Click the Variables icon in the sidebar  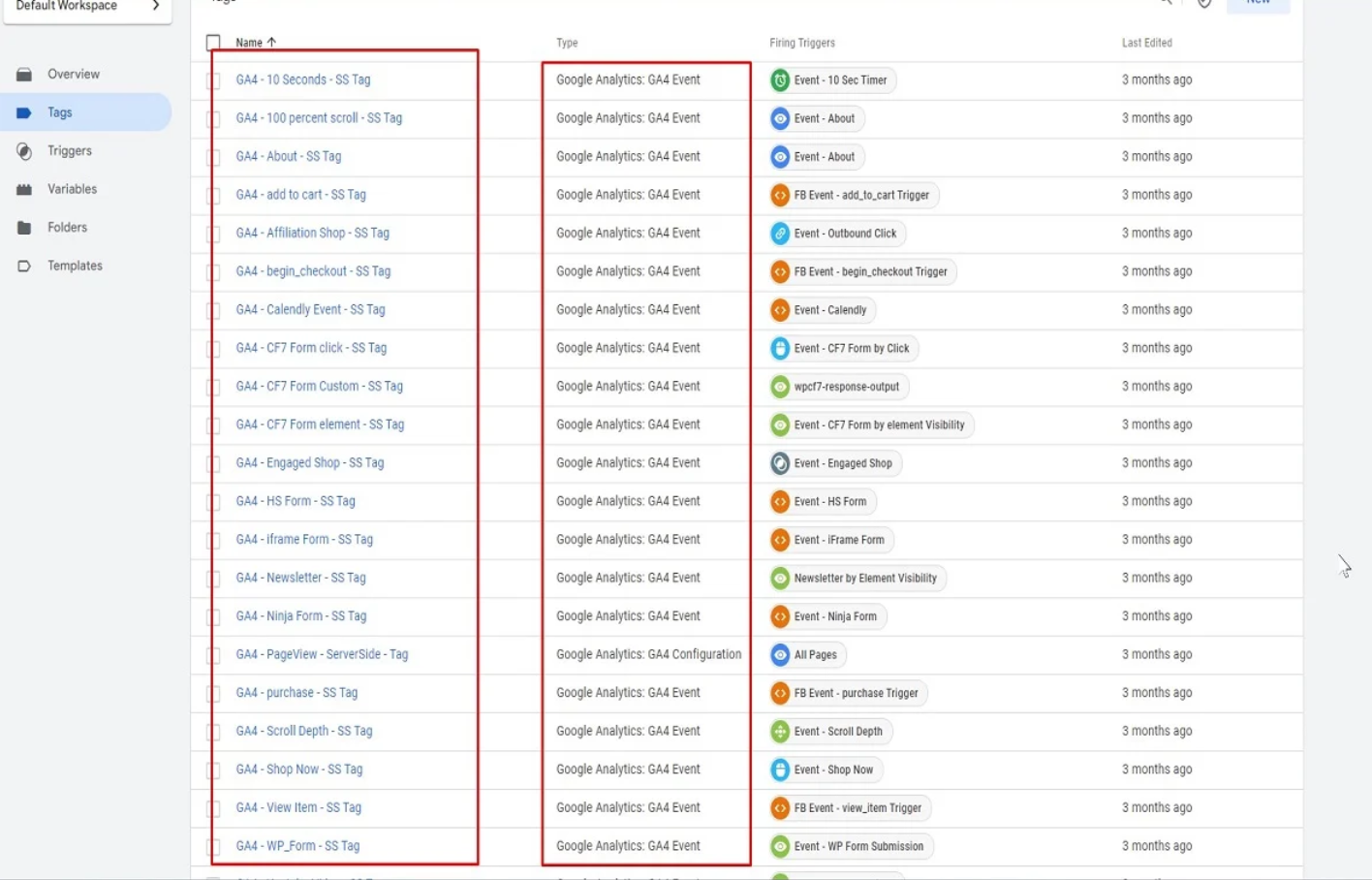click(x=24, y=190)
